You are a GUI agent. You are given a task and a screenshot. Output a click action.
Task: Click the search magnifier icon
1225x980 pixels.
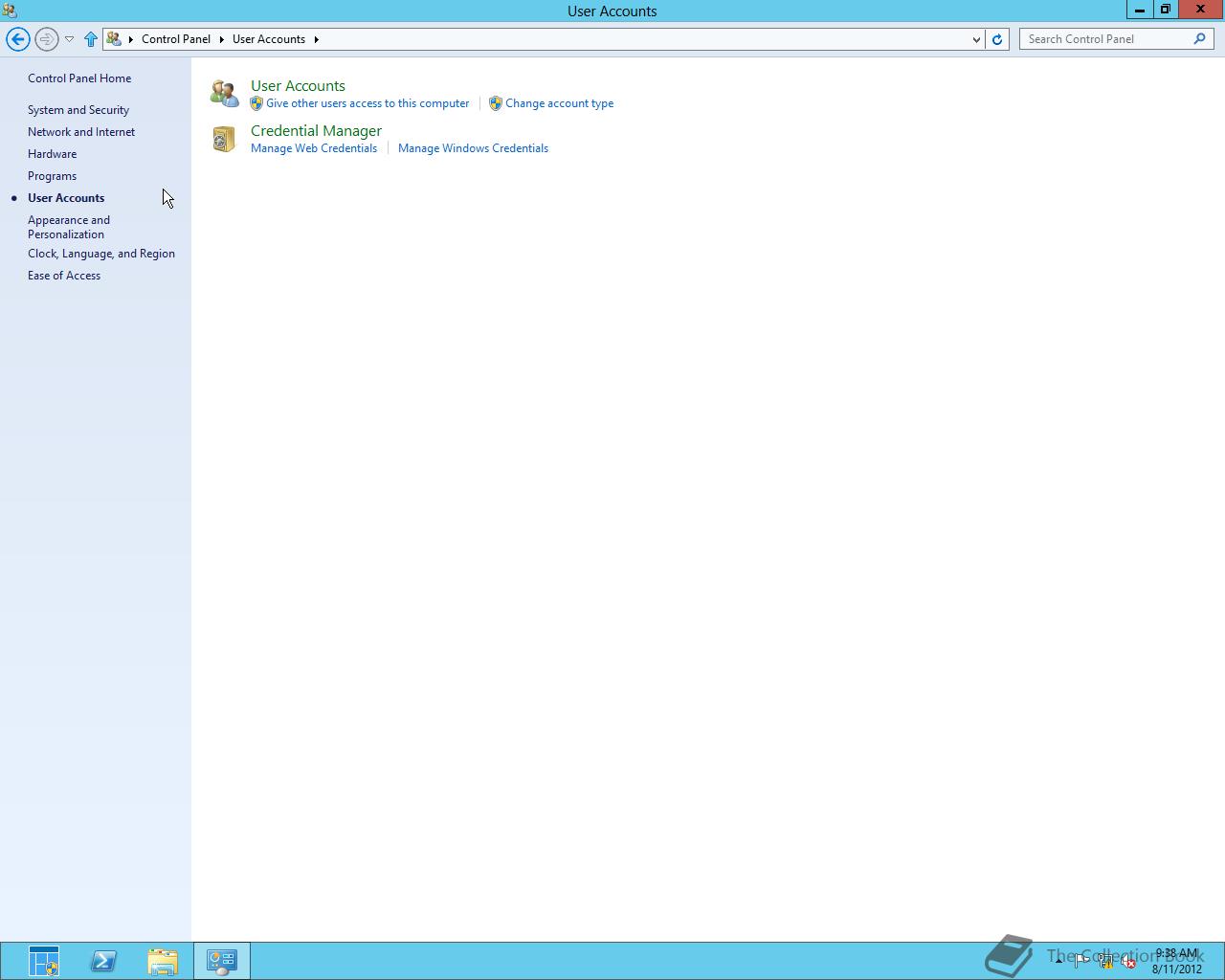1200,39
